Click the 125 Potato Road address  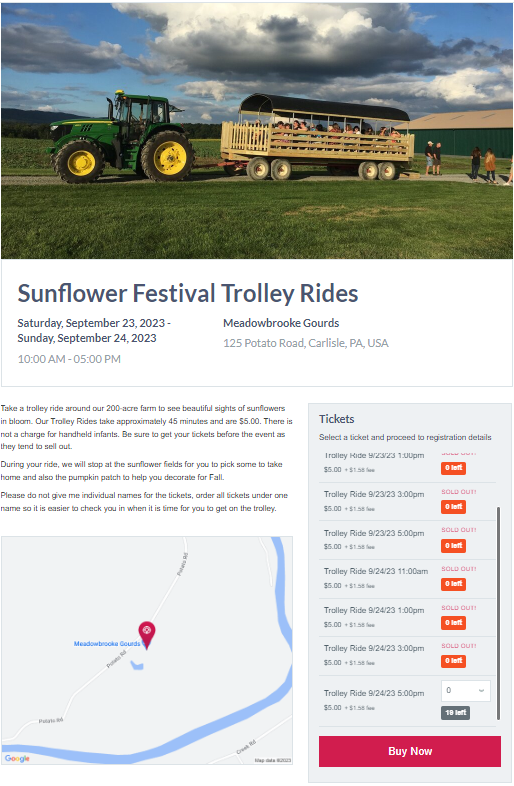(x=306, y=343)
